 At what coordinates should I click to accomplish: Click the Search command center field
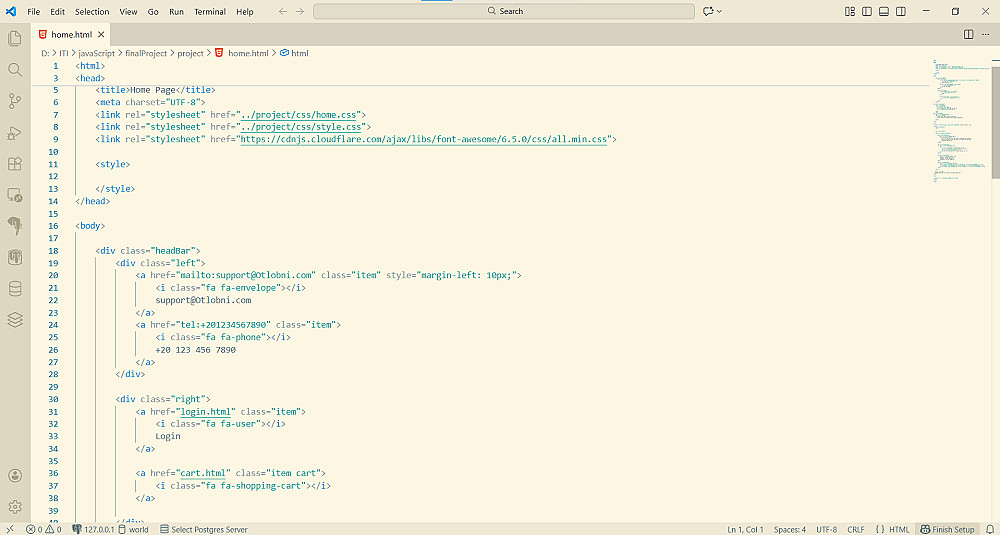(x=504, y=11)
